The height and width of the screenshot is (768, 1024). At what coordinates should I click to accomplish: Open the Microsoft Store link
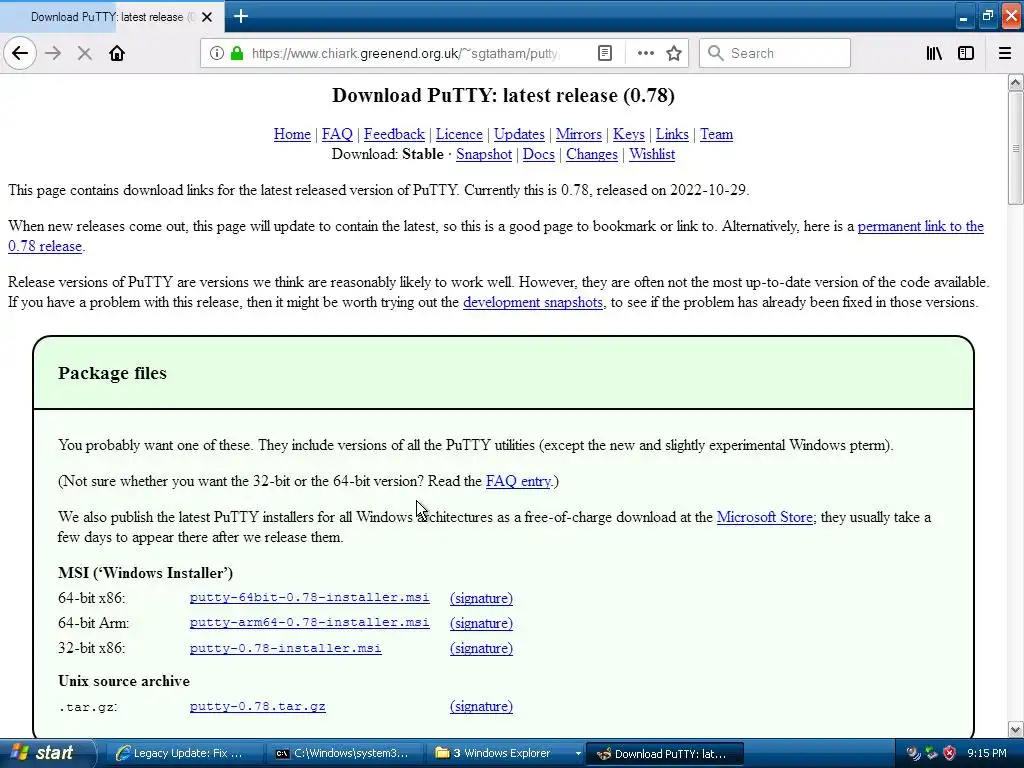click(765, 517)
